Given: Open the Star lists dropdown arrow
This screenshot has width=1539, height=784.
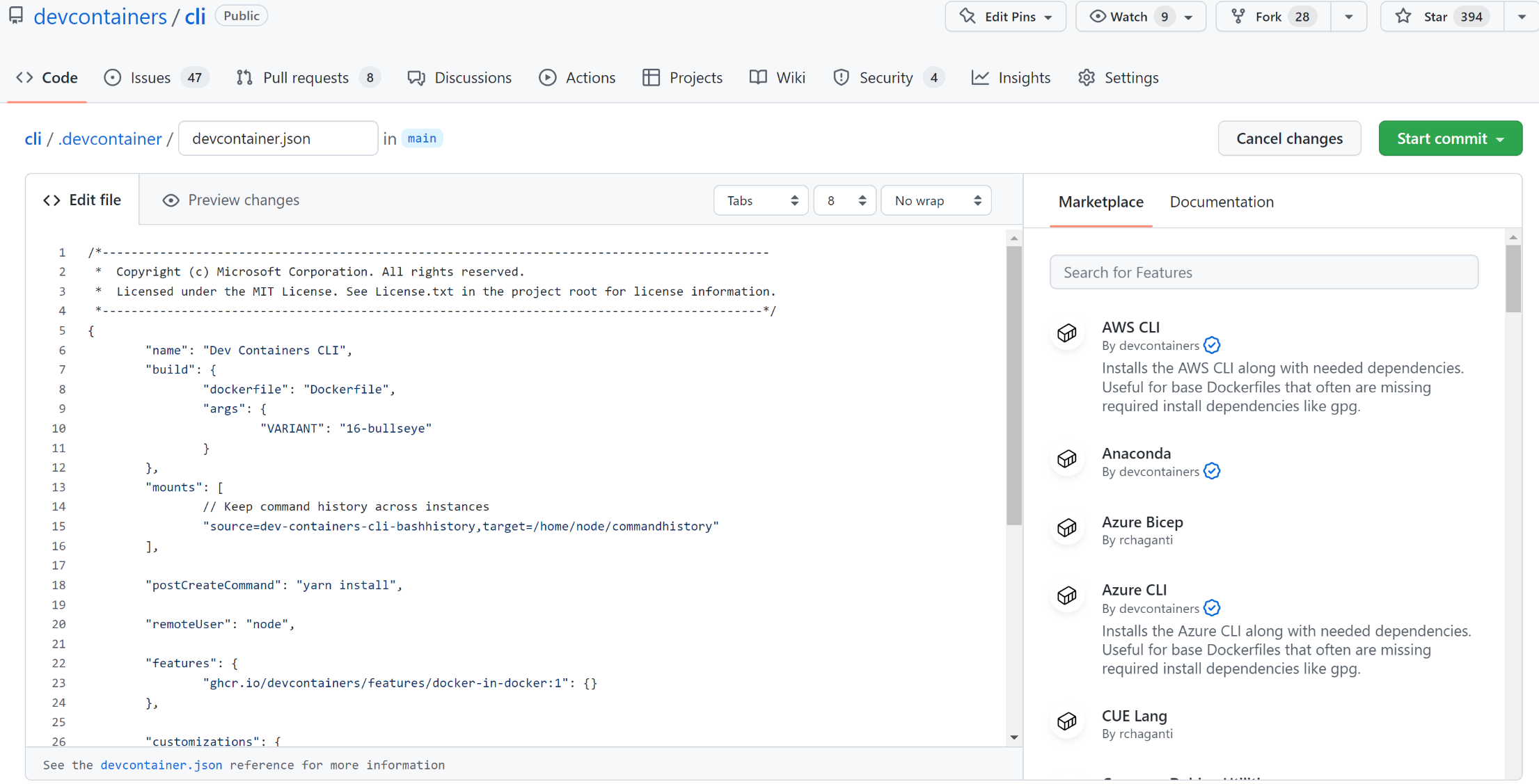Looking at the screenshot, I should coord(1522,17).
